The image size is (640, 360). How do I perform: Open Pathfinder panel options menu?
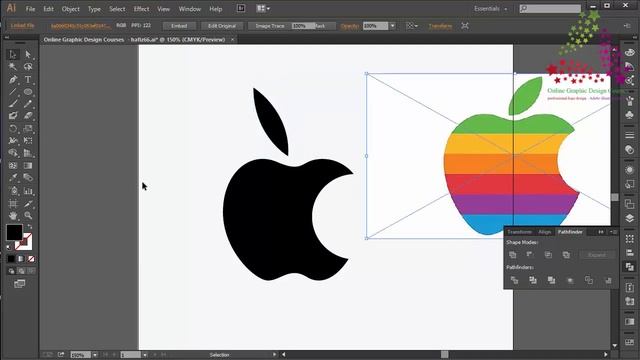tap(613, 232)
